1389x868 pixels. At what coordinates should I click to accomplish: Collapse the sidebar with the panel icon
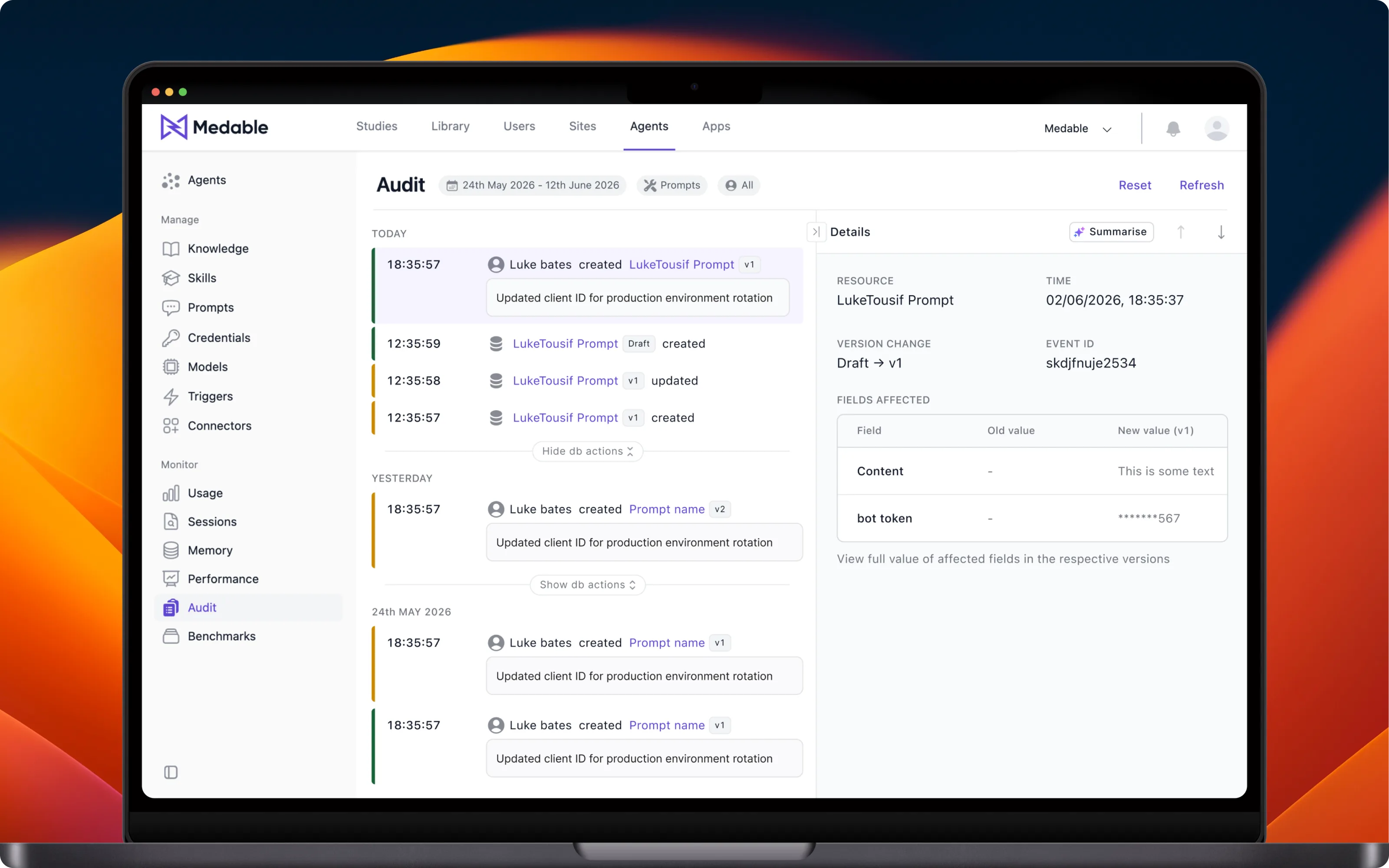(x=171, y=772)
